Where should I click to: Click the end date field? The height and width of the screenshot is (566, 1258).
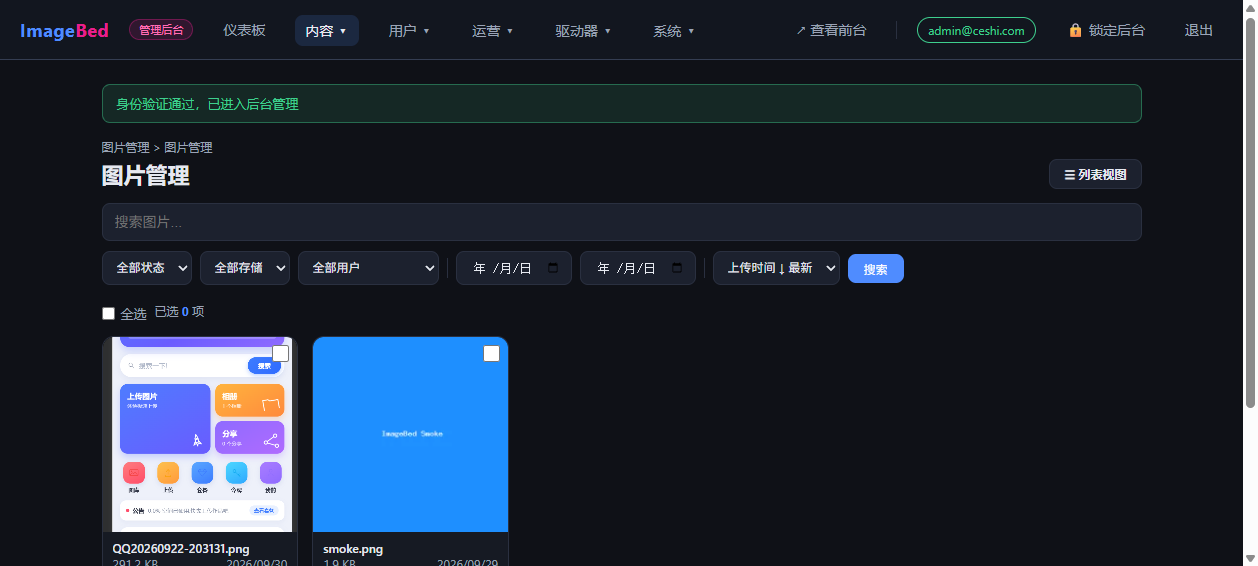(638, 268)
